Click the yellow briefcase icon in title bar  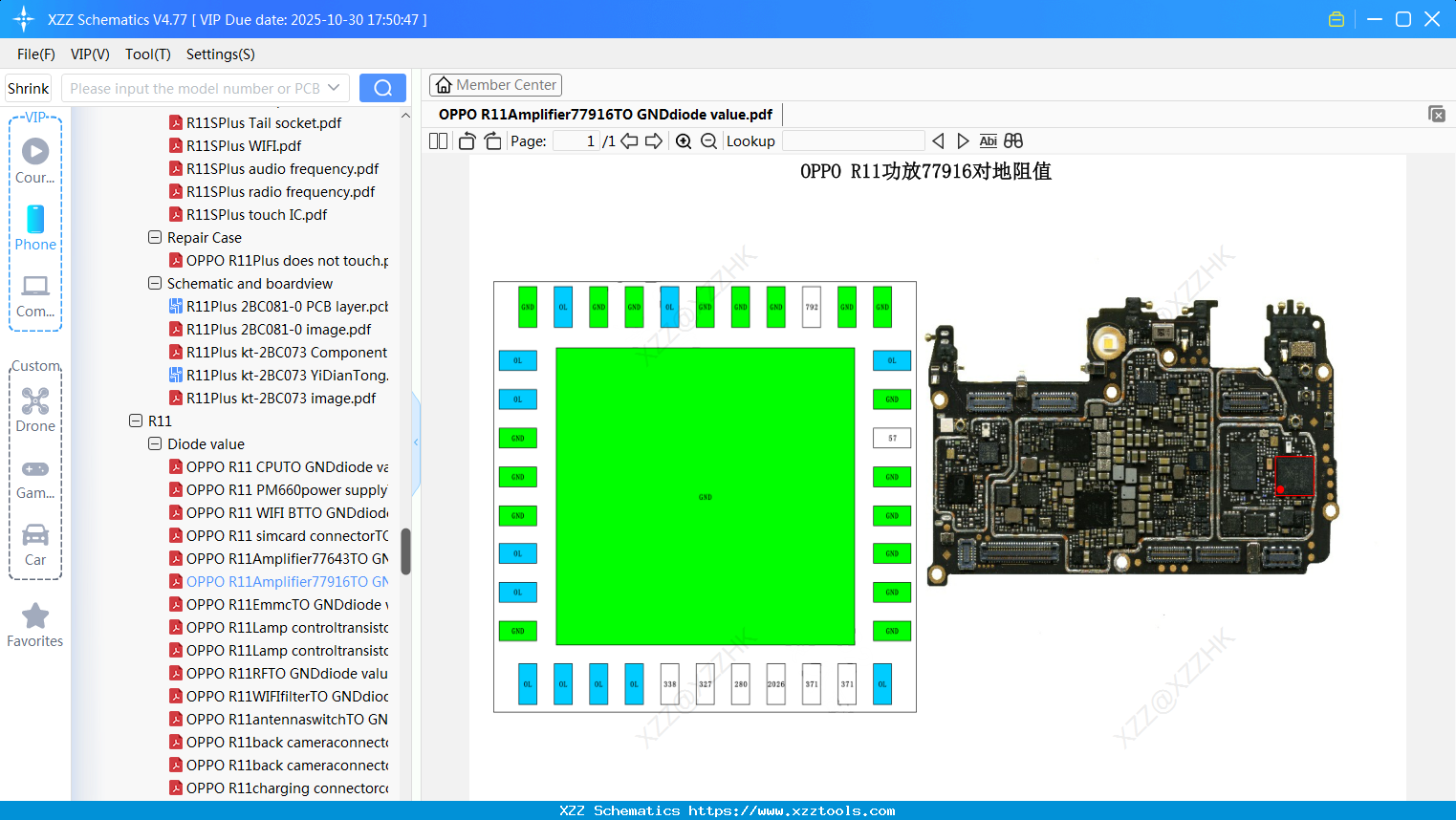point(1336,18)
